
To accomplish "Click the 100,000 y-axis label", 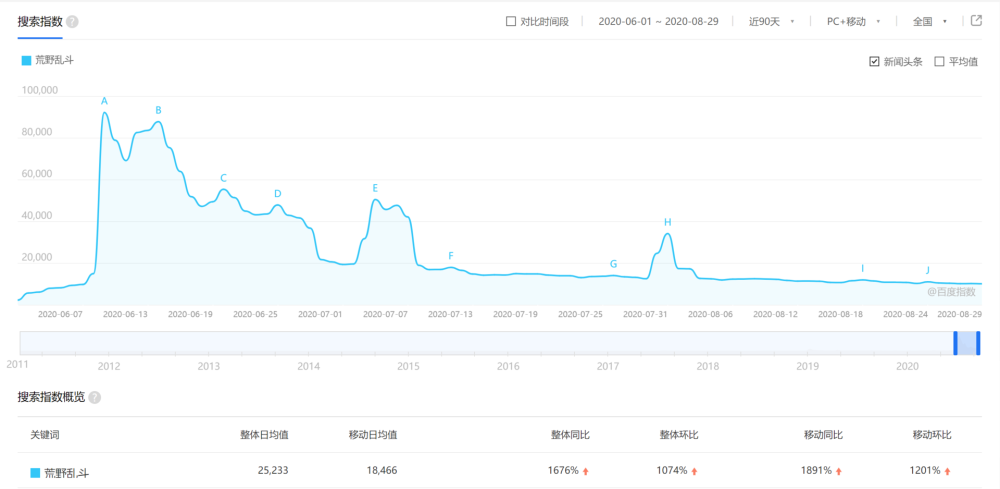I will 40,90.
